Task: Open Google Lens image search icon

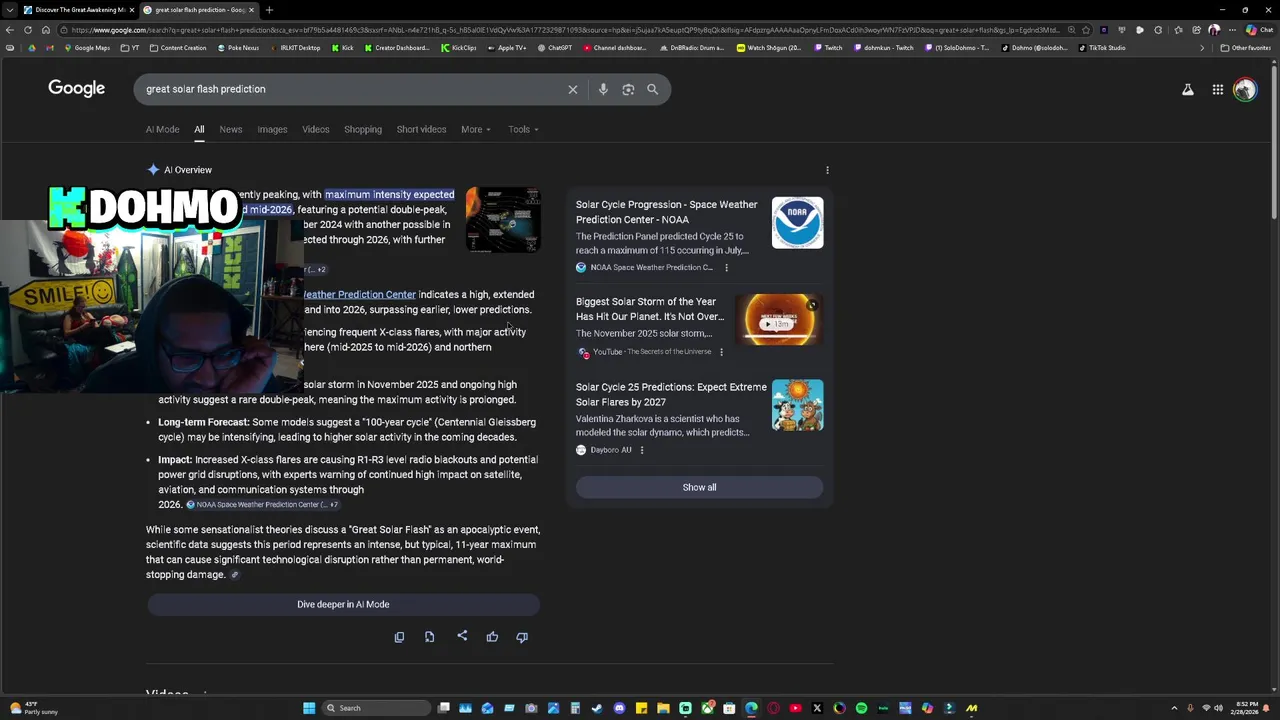Action: click(628, 89)
